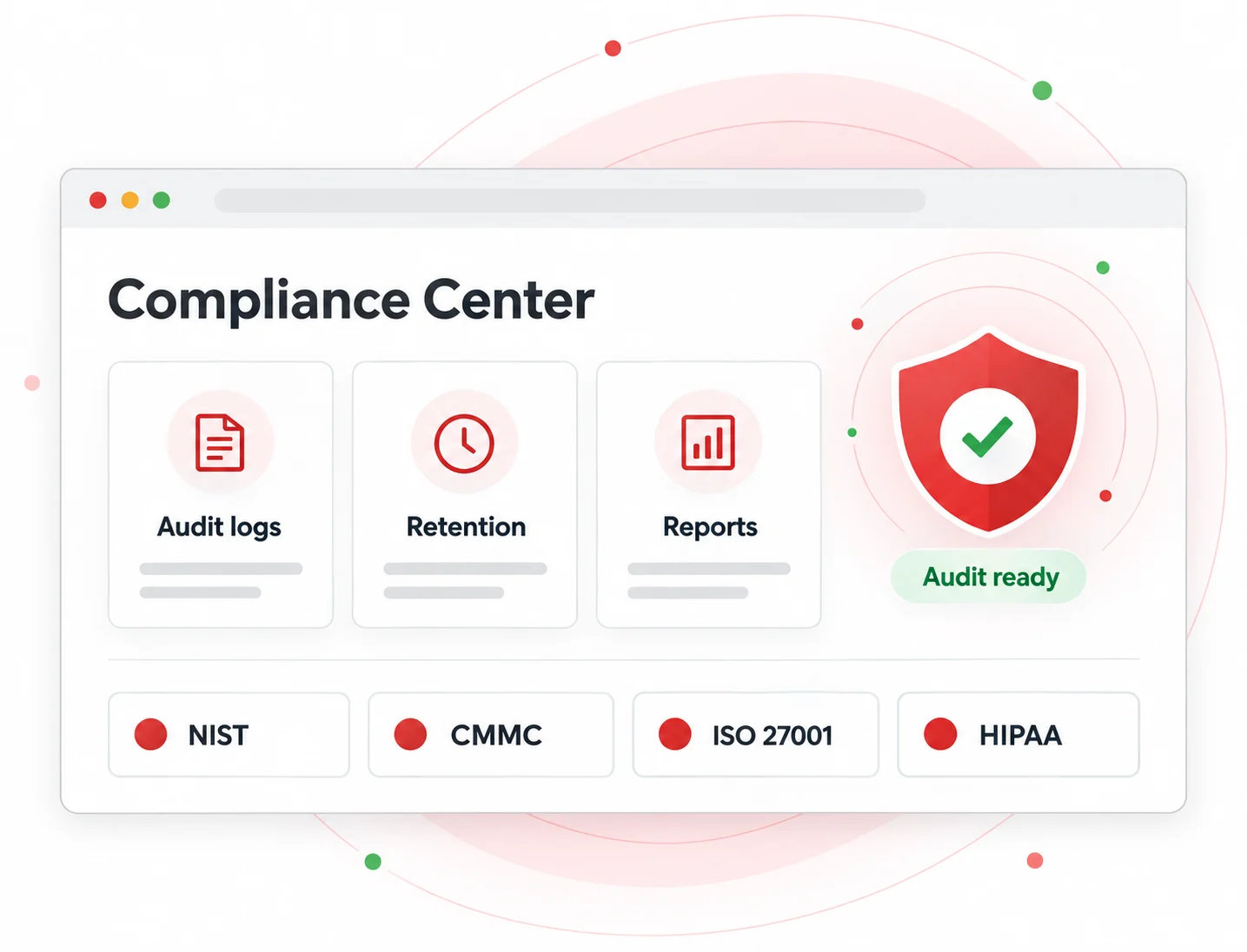Open the Audit logs document icon
Viewport: 1247px width, 952px height.
point(220,443)
